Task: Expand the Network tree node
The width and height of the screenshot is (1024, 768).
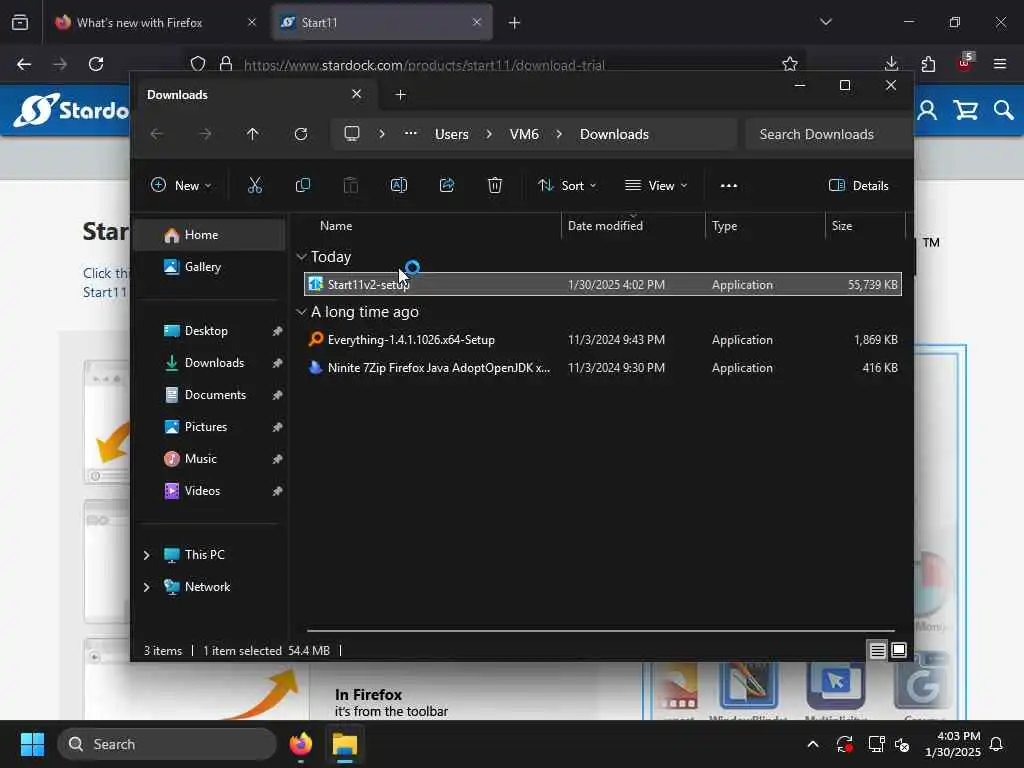Action: (x=146, y=587)
